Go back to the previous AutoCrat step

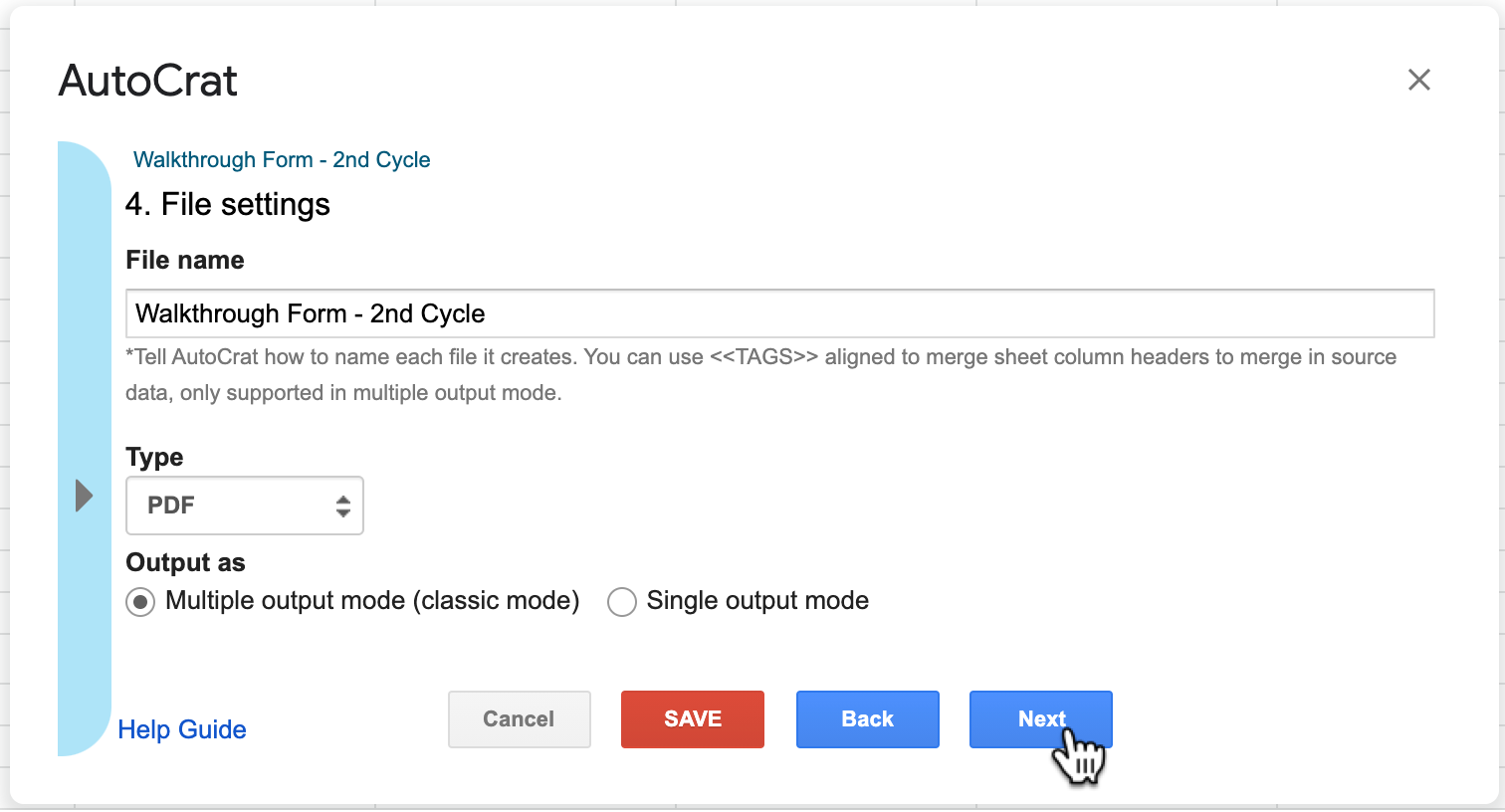click(867, 718)
